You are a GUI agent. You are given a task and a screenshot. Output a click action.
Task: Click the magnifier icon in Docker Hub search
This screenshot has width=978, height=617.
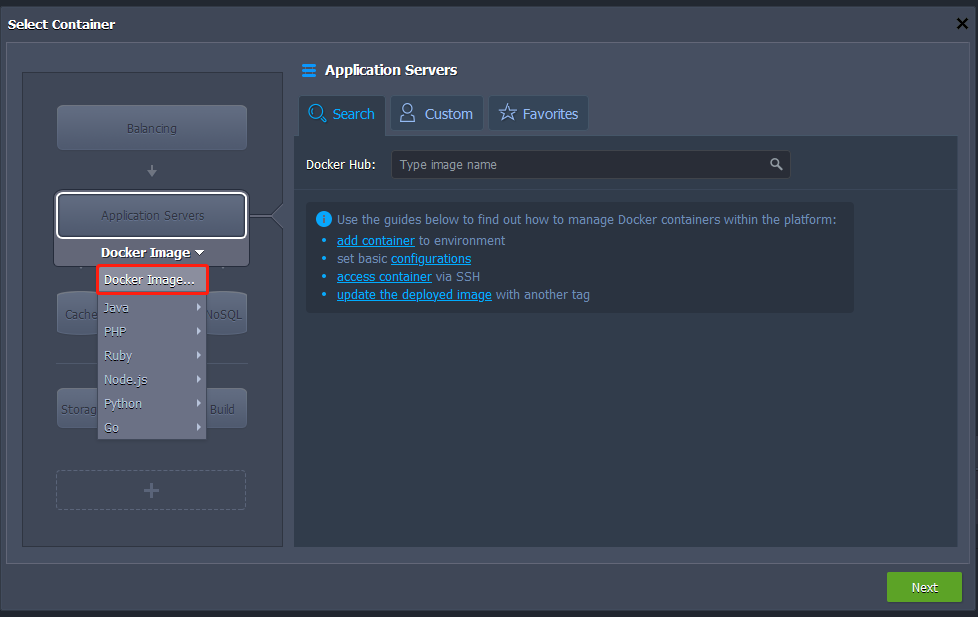pyautogui.click(x=776, y=165)
